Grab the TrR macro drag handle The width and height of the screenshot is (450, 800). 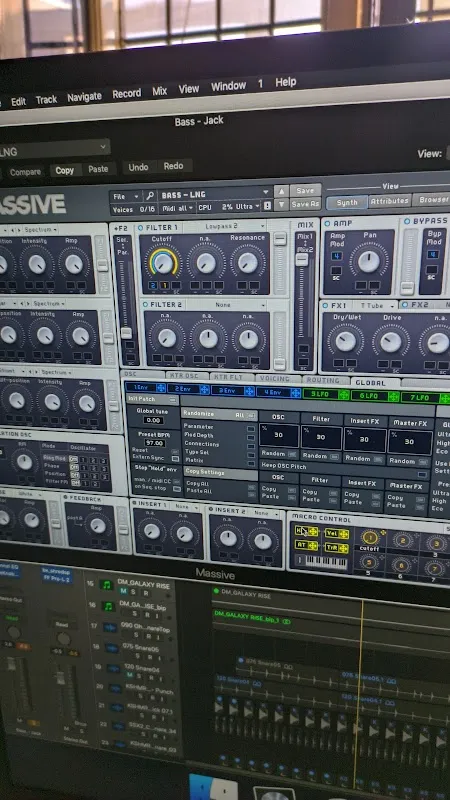pyautogui.click(x=343, y=548)
